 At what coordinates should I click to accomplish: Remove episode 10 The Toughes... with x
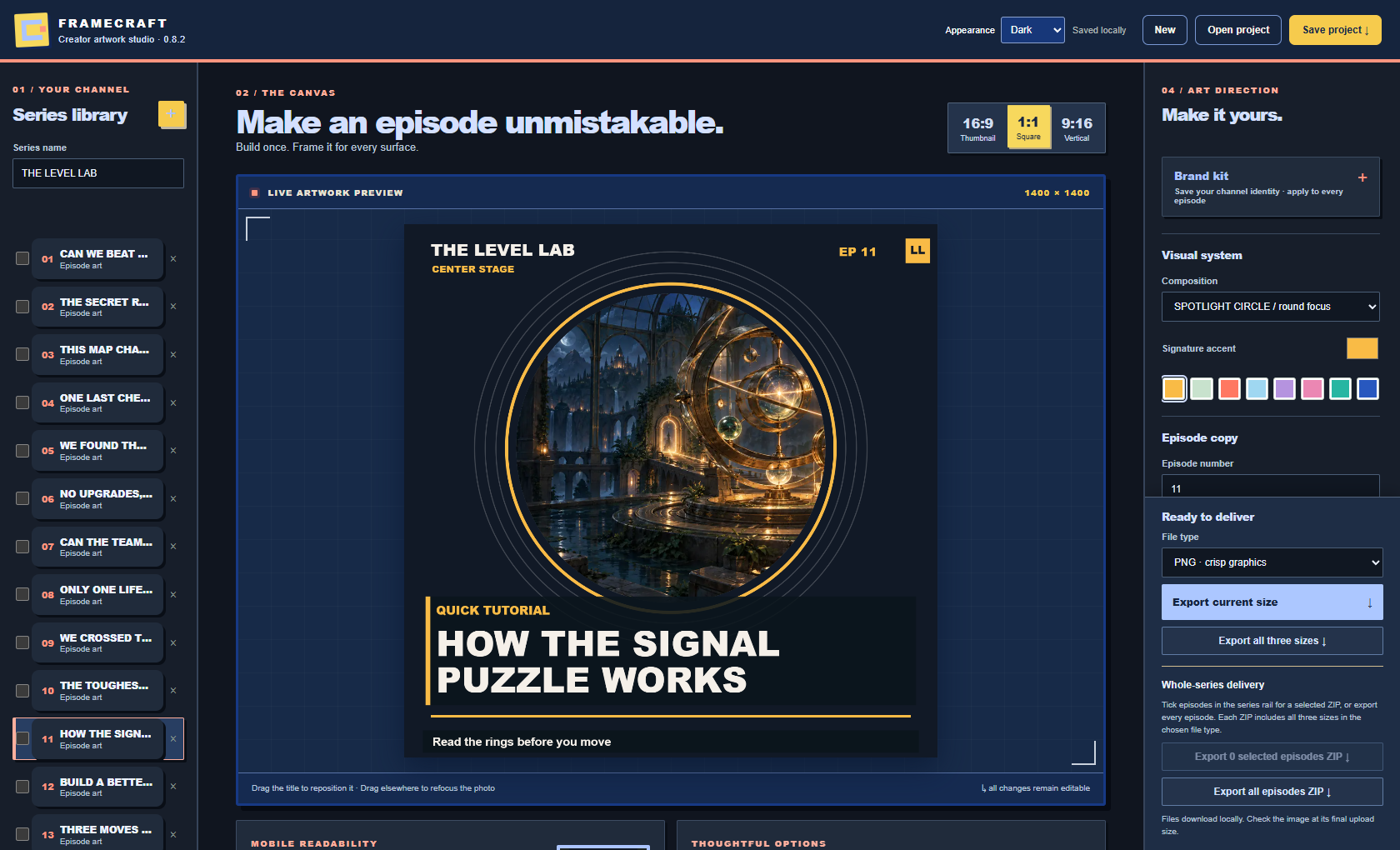(x=173, y=691)
